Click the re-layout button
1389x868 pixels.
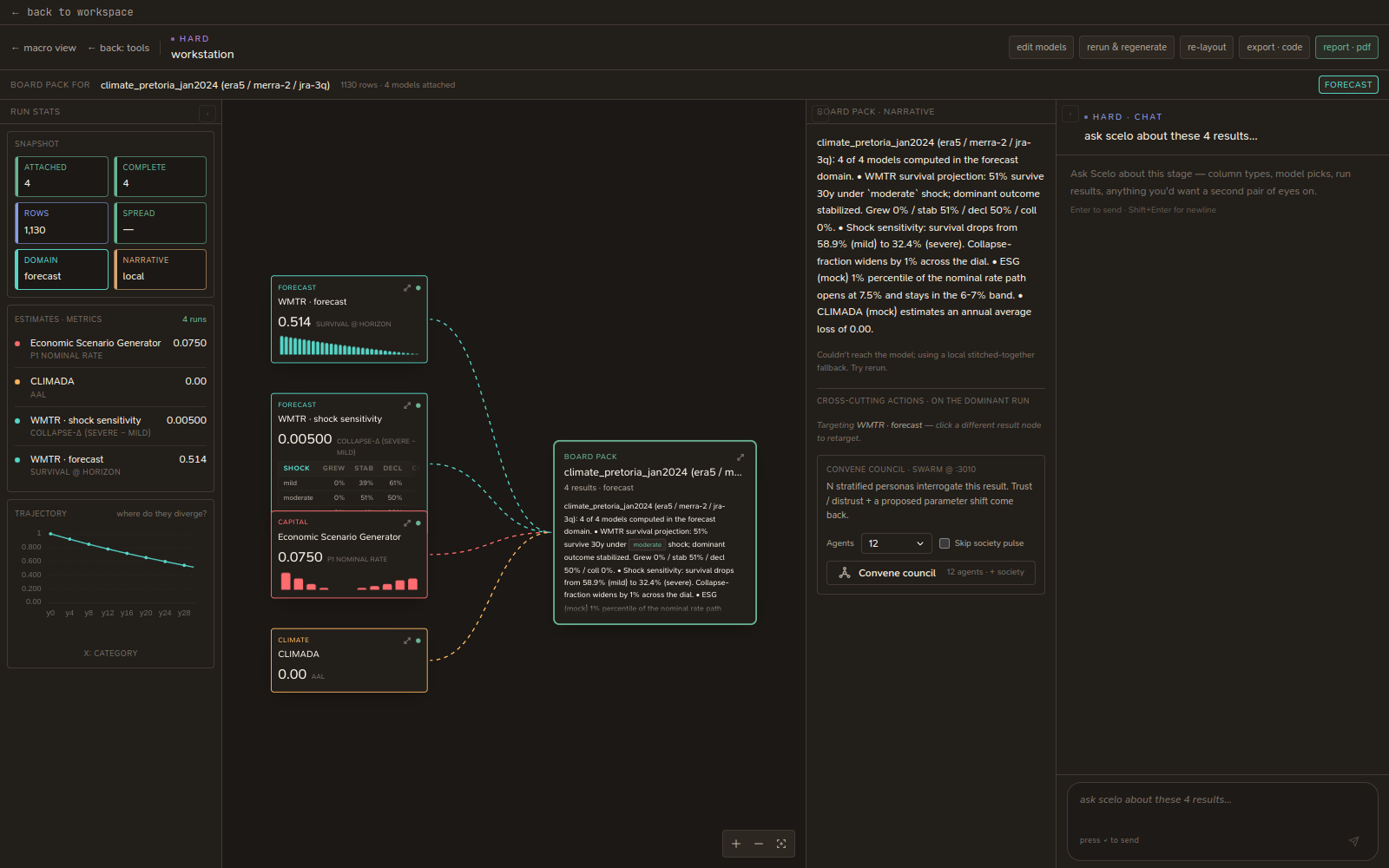(x=1207, y=47)
